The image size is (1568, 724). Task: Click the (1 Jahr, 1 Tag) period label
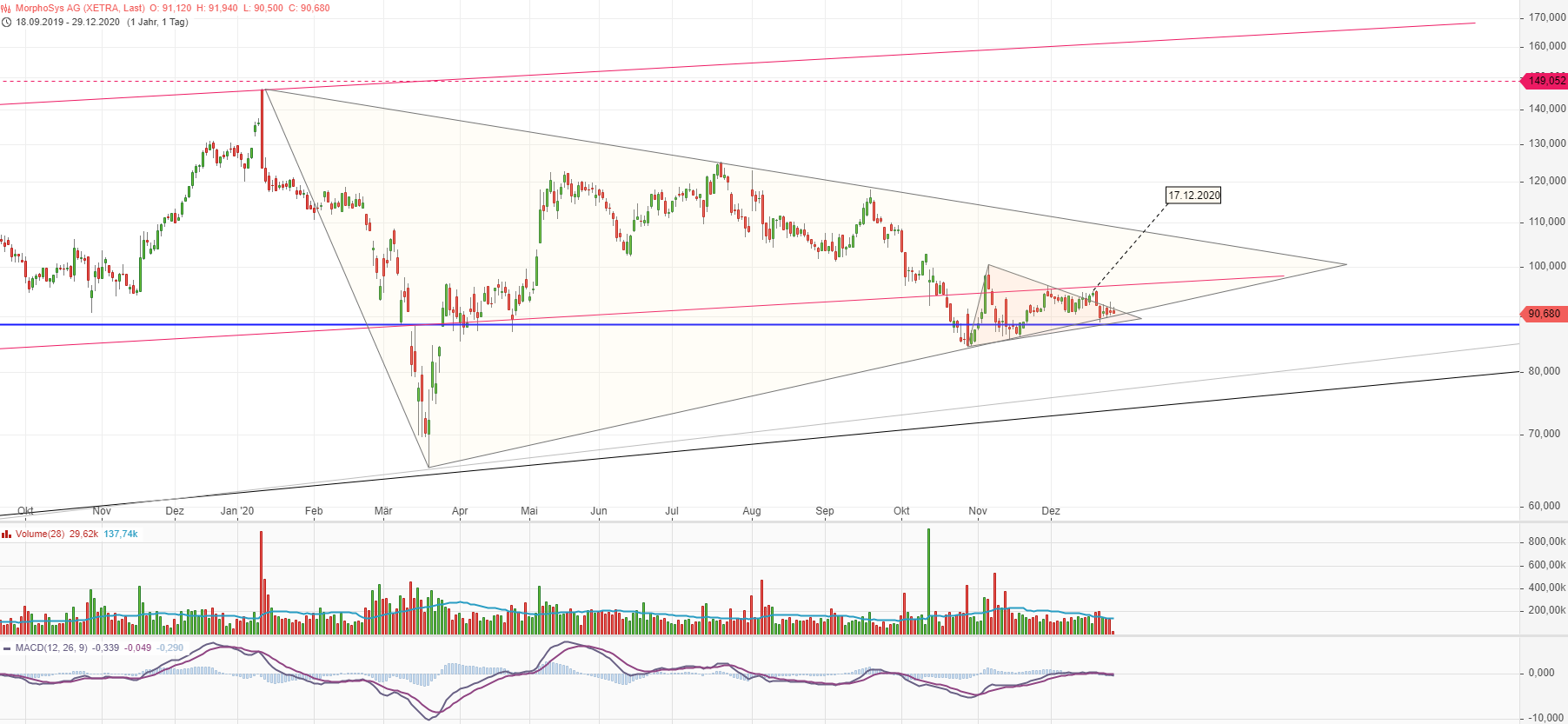157,22
